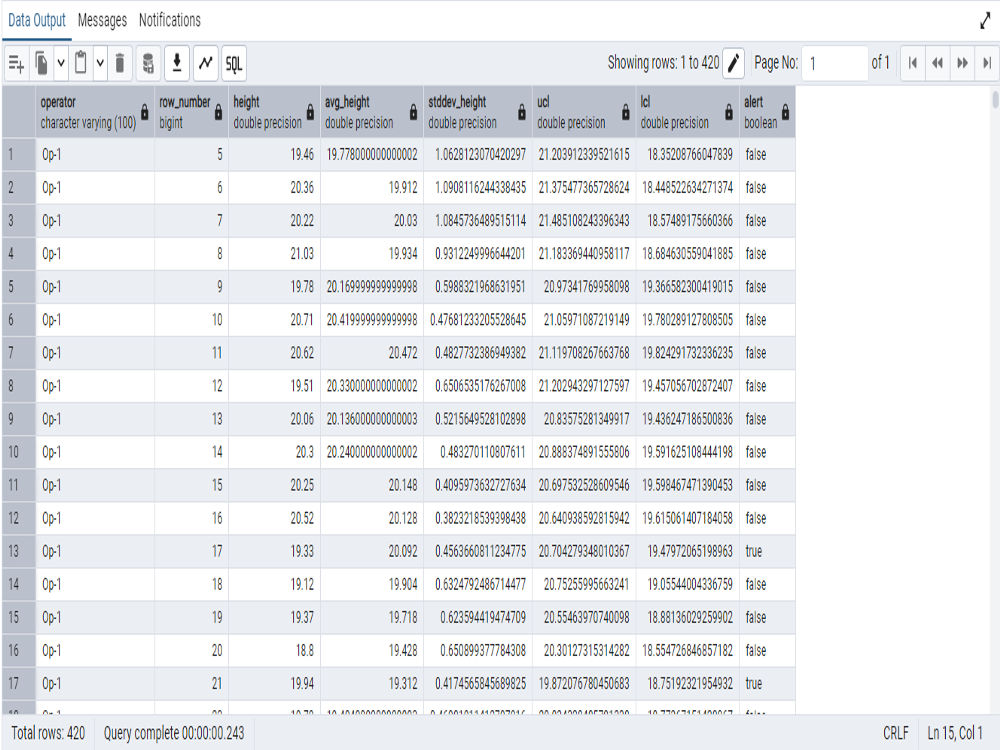This screenshot has height=750, width=1000.
Task: Click lcl cell 18.35208766047839
Action: click(688, 154)
